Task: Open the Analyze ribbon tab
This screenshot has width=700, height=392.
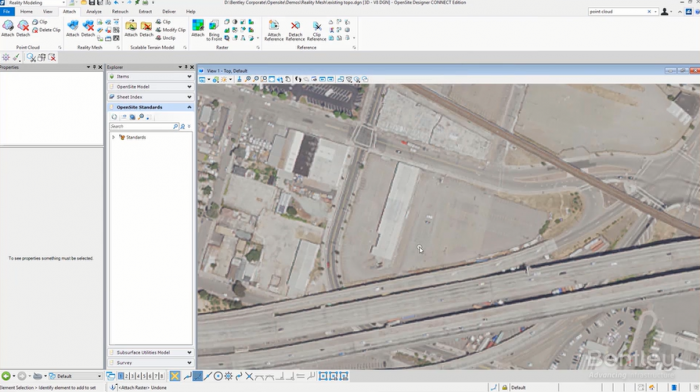Action: [94, 12]
